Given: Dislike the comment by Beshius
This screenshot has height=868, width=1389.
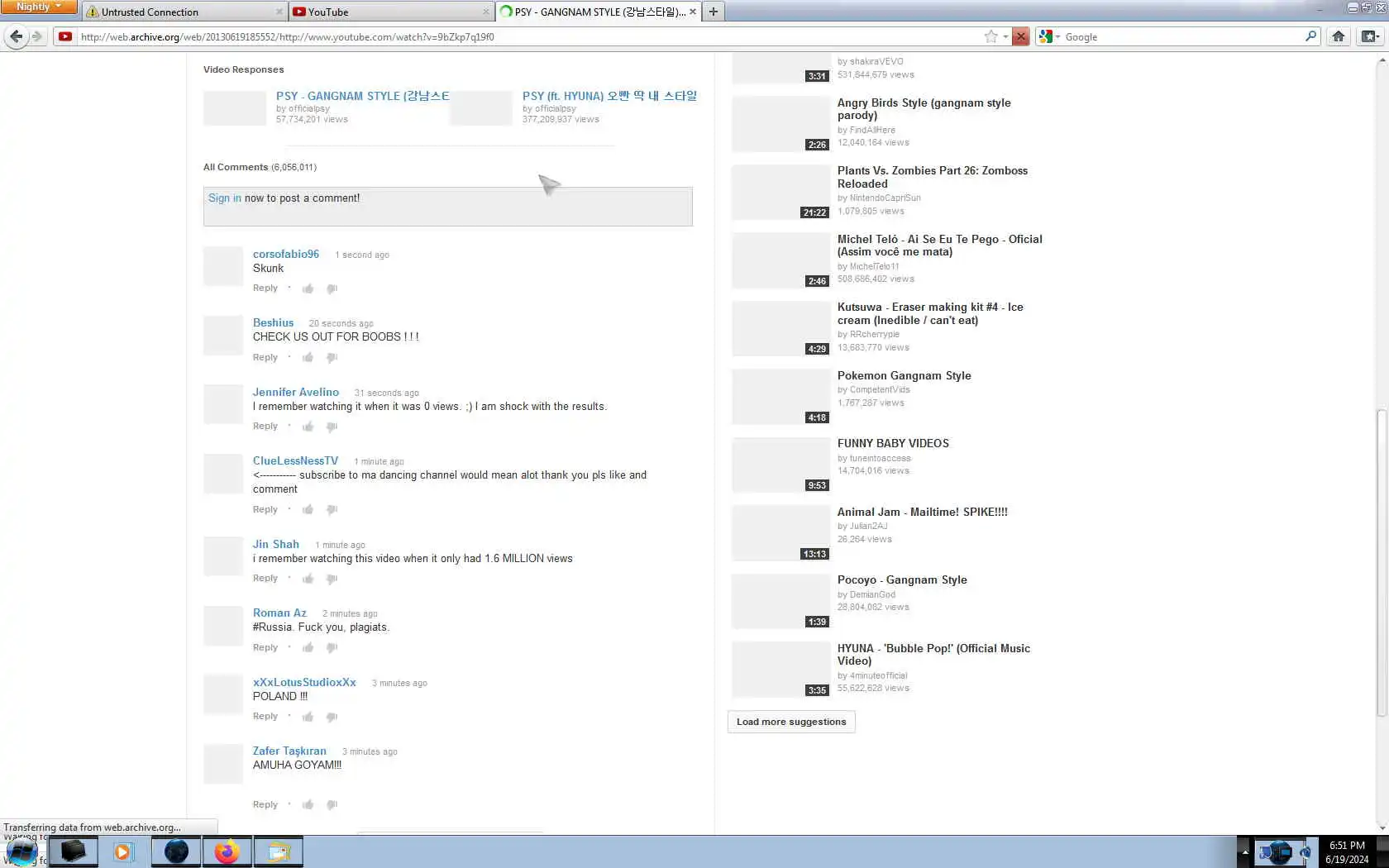Looking at the screenshot, I should [332, 357].
